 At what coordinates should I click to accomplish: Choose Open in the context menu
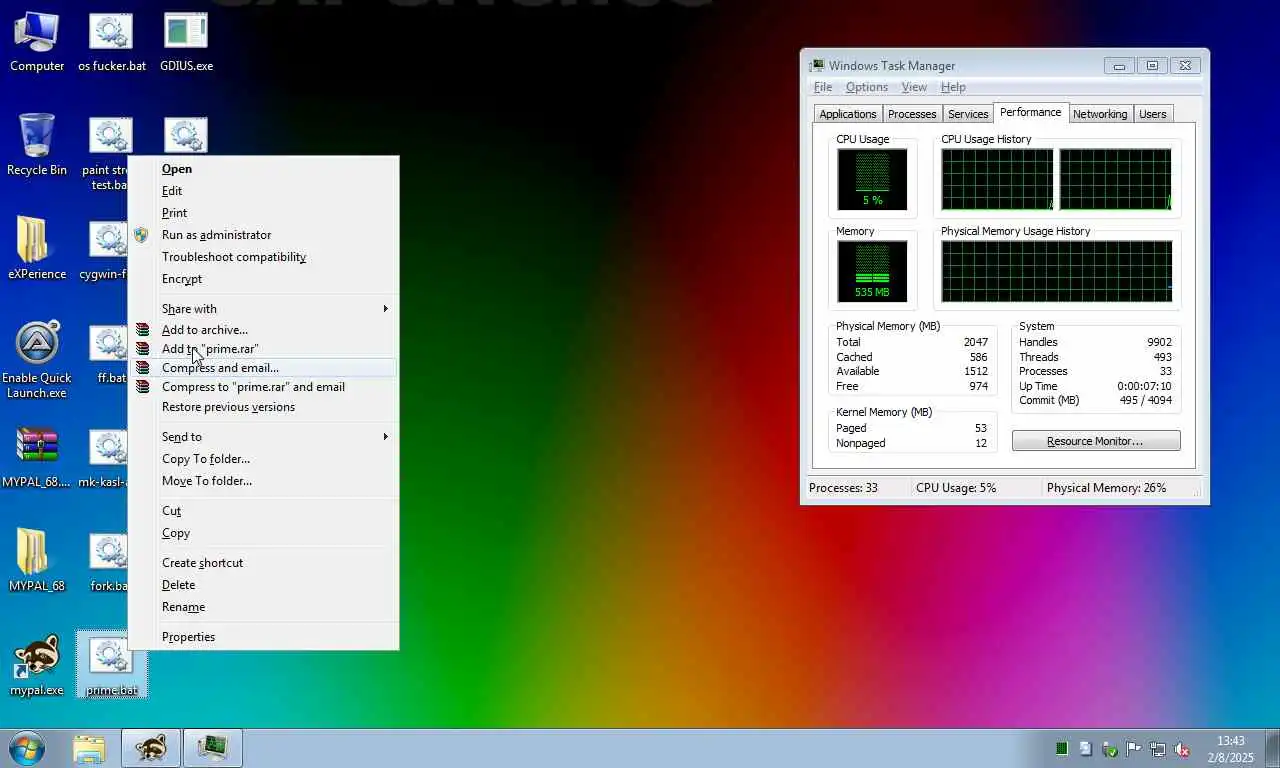tap(264, 169)
